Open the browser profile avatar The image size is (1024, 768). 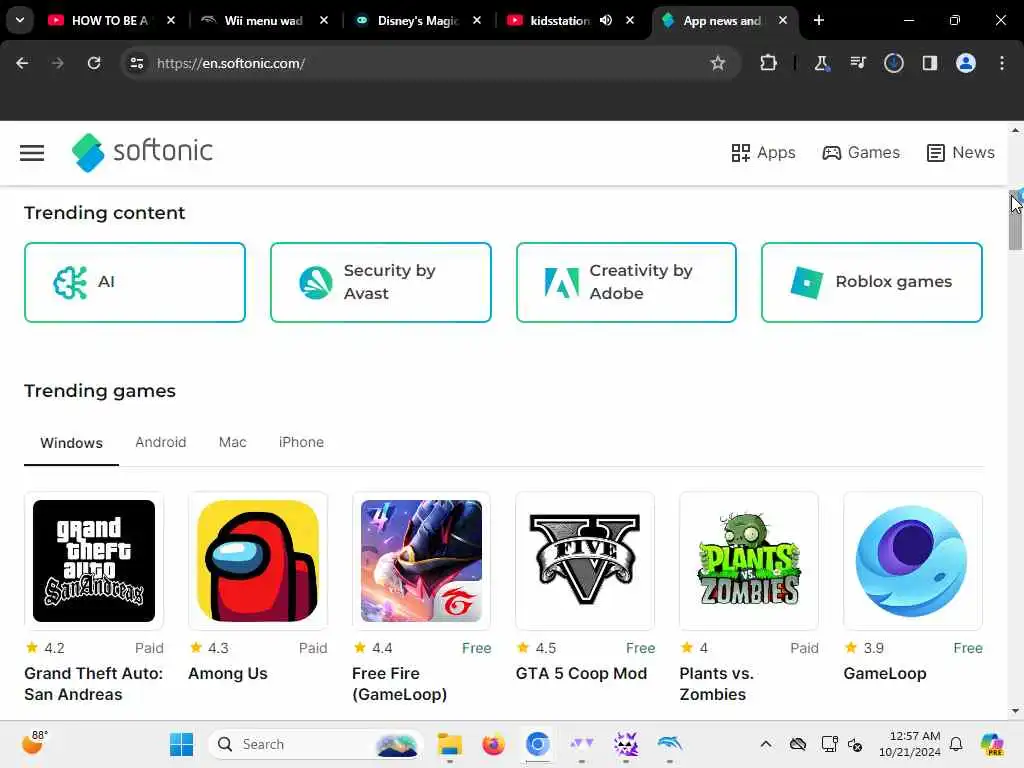966,63
